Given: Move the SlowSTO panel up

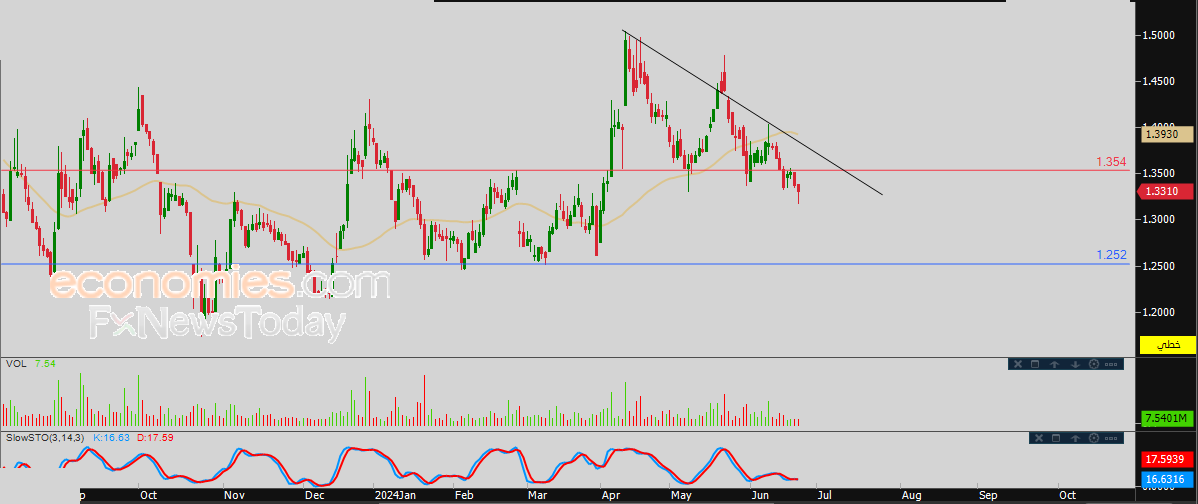Looking at the screenshot, I should (x=1075, y=438).
